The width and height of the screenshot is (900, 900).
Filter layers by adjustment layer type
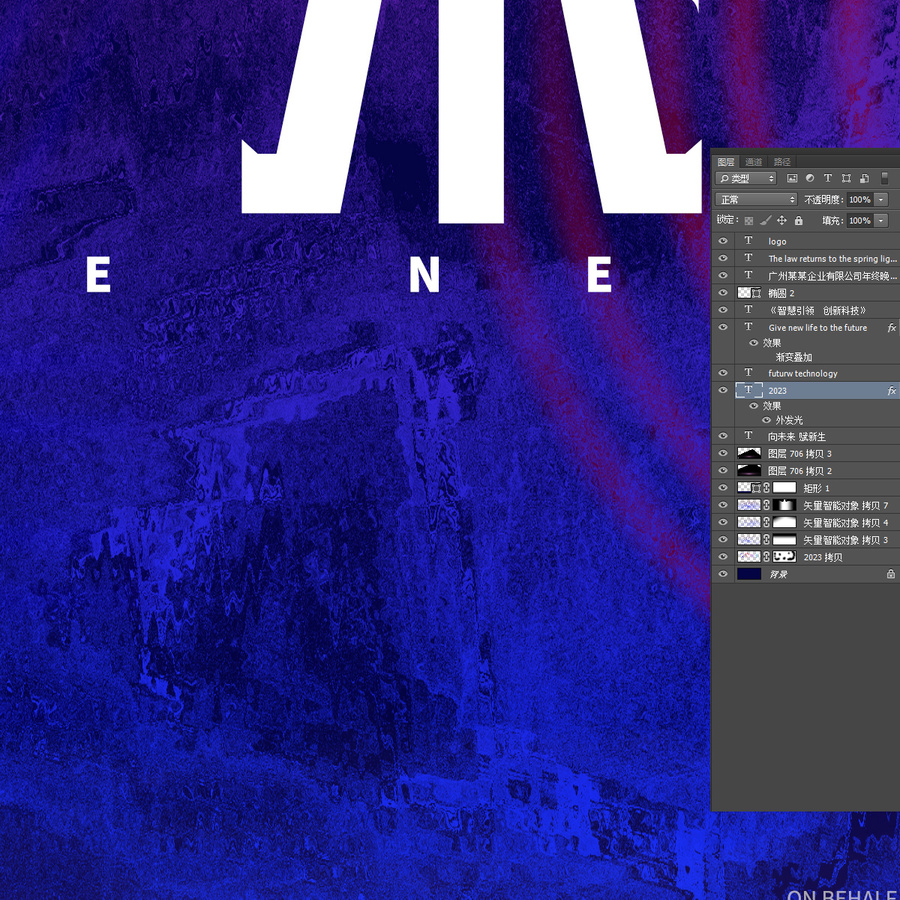[810, 179]
